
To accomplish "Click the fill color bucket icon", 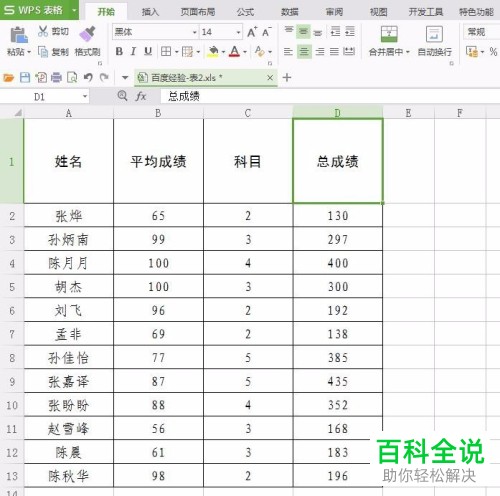I will click(213, 52).
